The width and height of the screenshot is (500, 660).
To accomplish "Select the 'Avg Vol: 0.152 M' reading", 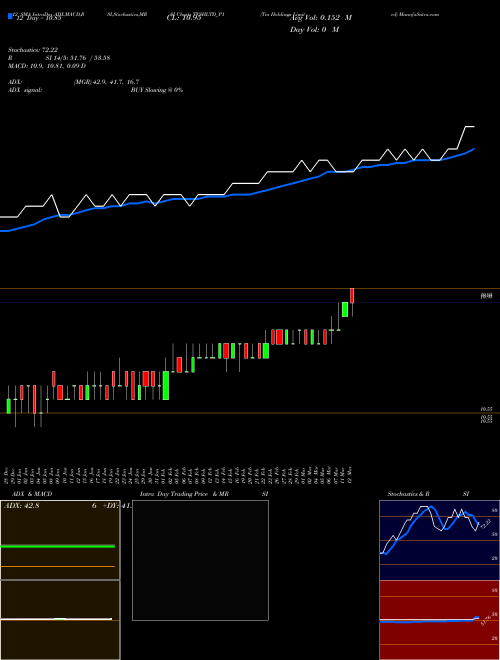I will click(x=321, y=18).
